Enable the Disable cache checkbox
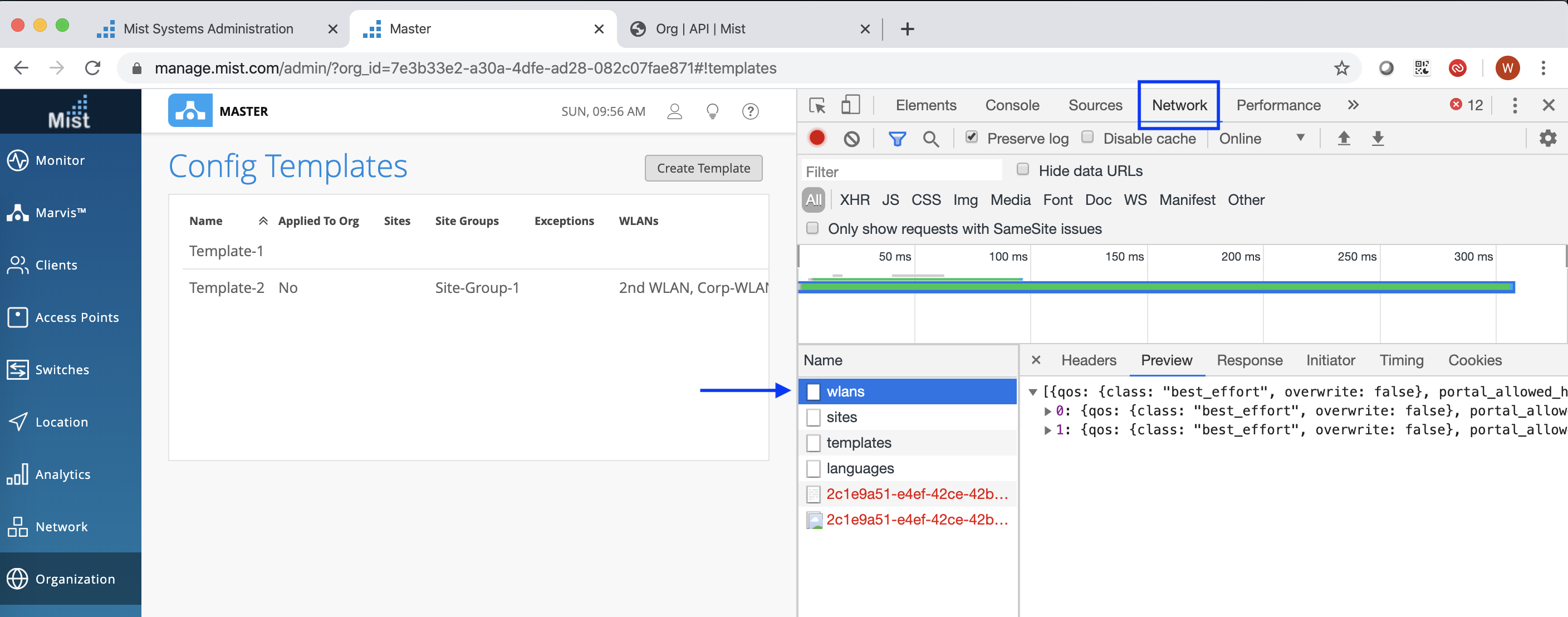This screenshot has height=617, width=1568. coord(1087,137)
